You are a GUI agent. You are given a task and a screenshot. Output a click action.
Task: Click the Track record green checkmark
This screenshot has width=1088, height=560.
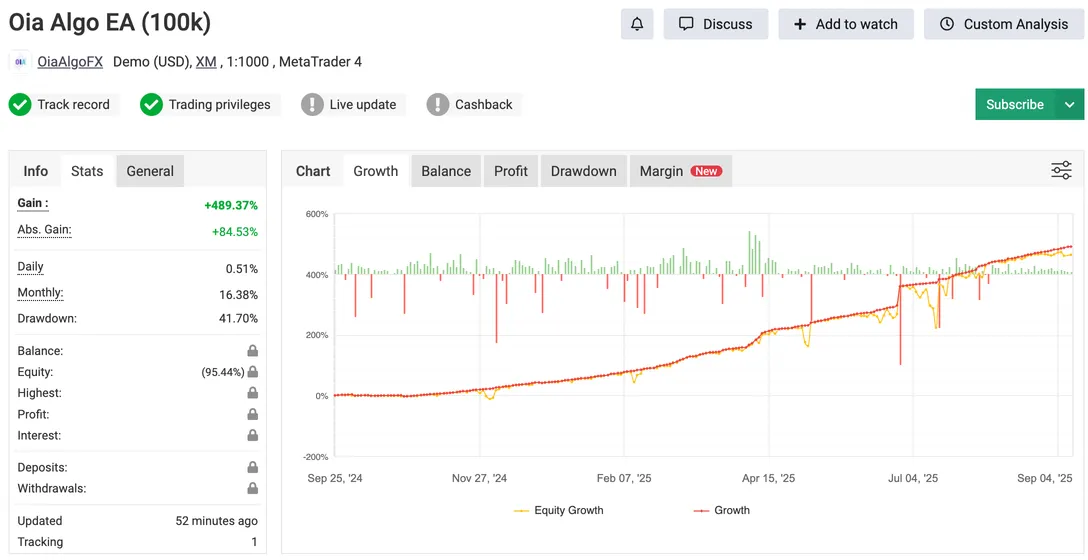tap(20, 104)
